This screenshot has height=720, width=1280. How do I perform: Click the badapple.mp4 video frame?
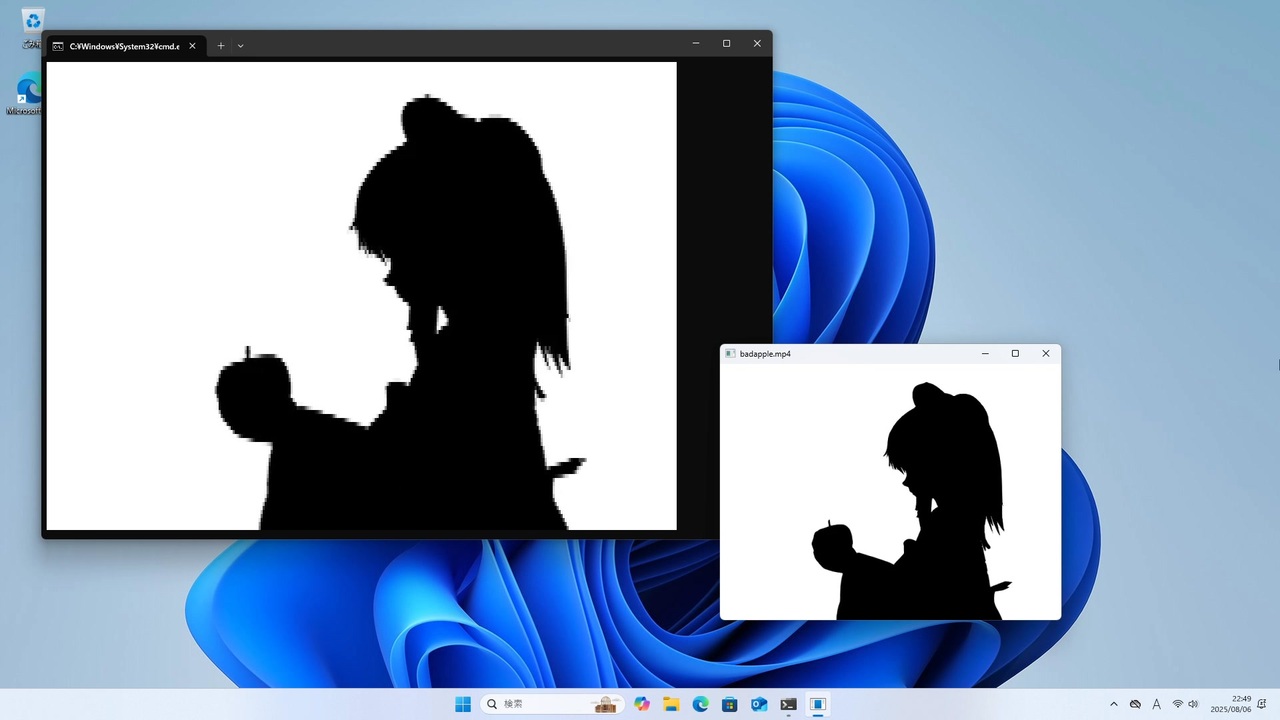click(x=890, y=492)
